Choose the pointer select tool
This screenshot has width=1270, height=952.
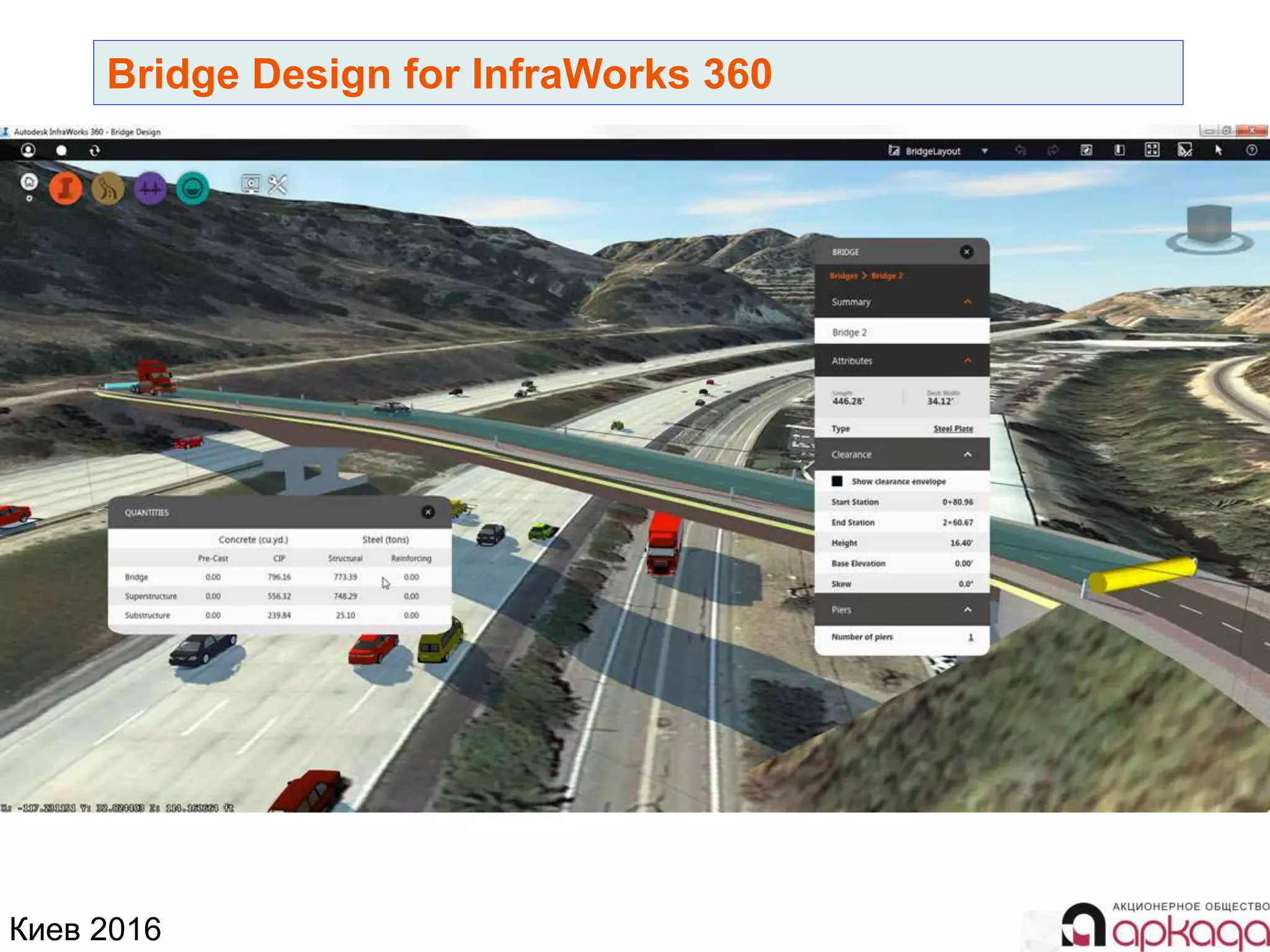click(1219, 151)
